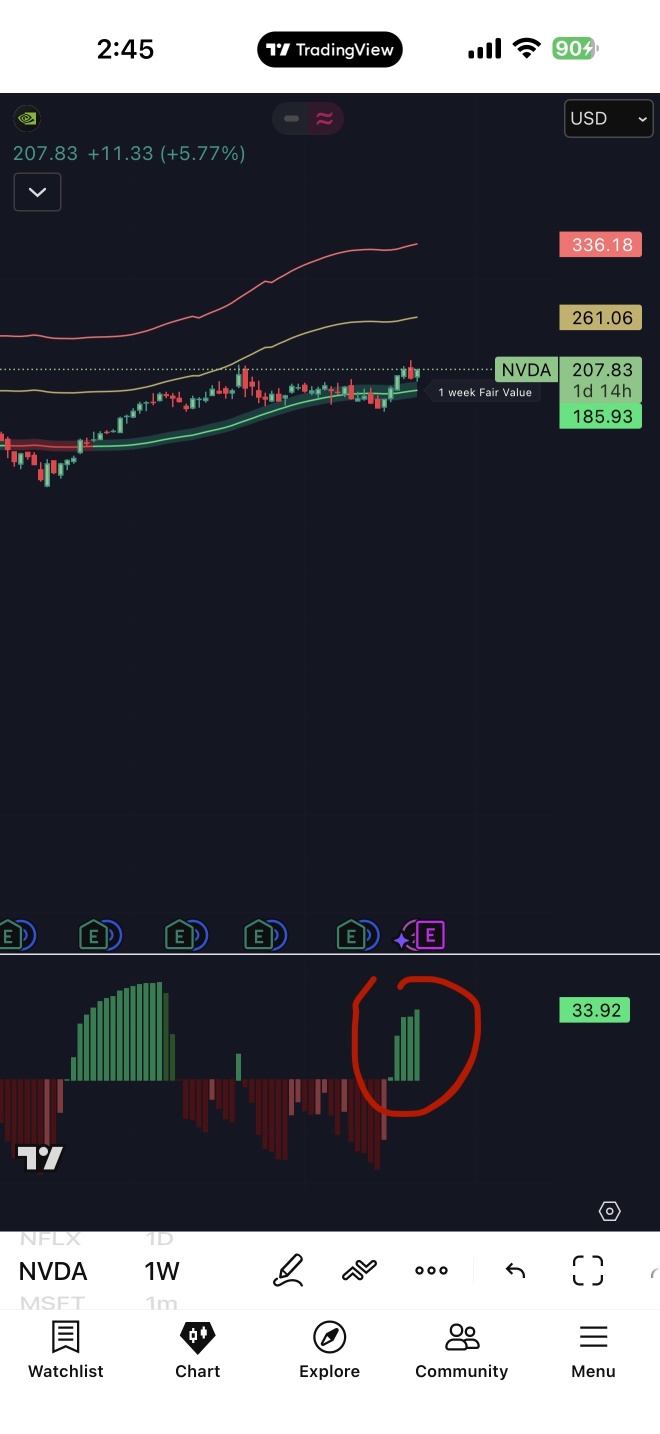Image resolution: width=660 pixels, height=1434 pixels.
Task: Toggle the pink approximately-equal pill button
Action: 324,119
